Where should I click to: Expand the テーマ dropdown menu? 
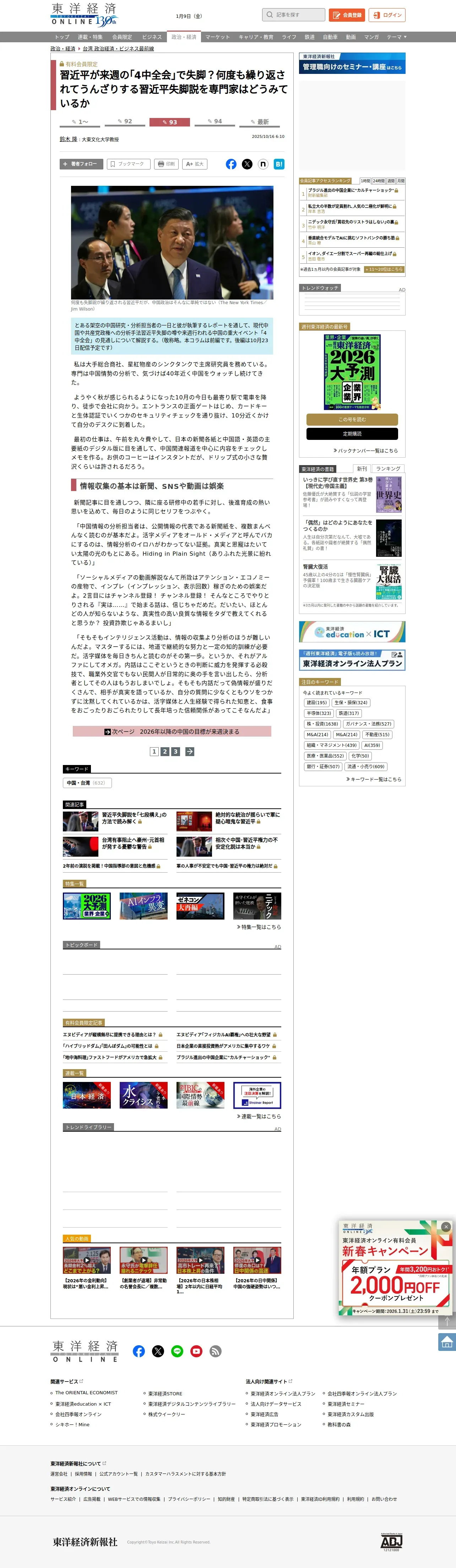pyautogui.click(x=396, y=37)
